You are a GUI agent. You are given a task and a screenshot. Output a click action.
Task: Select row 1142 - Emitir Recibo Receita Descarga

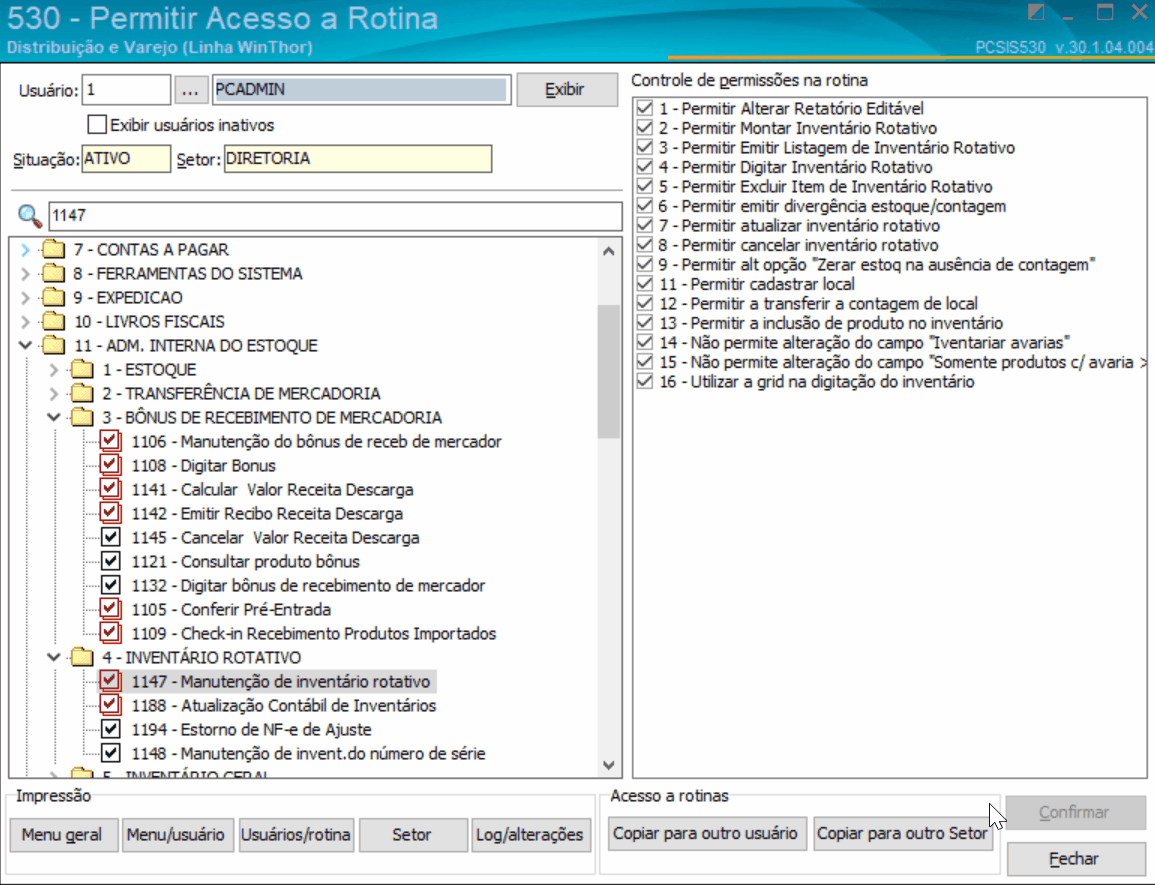[267, 513]
